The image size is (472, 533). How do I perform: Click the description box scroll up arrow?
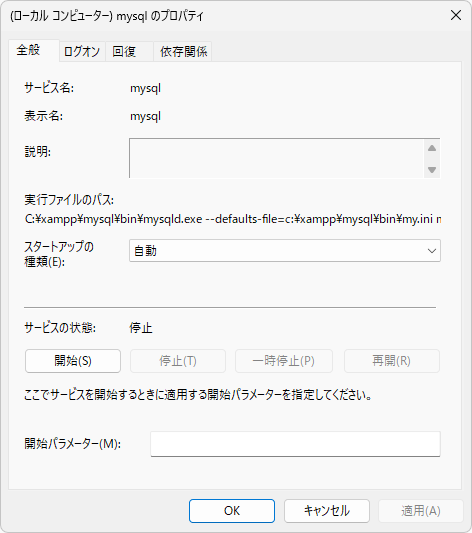pyautogui.click(x=432, y=148)
